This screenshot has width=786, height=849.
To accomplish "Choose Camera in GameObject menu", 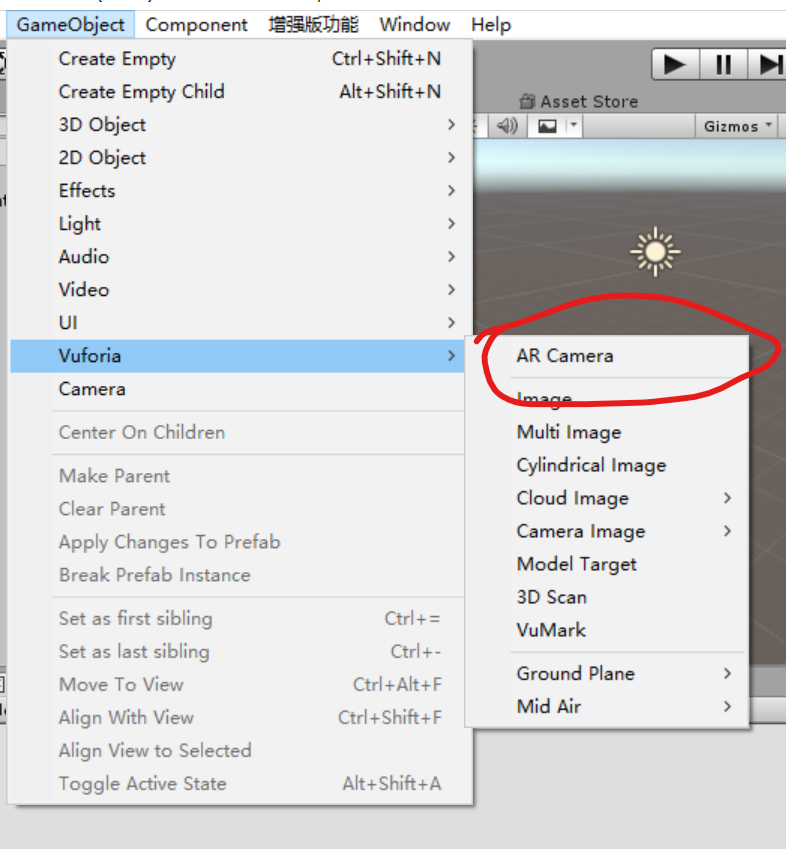I will pyautogui.click(x=237, y=389).
